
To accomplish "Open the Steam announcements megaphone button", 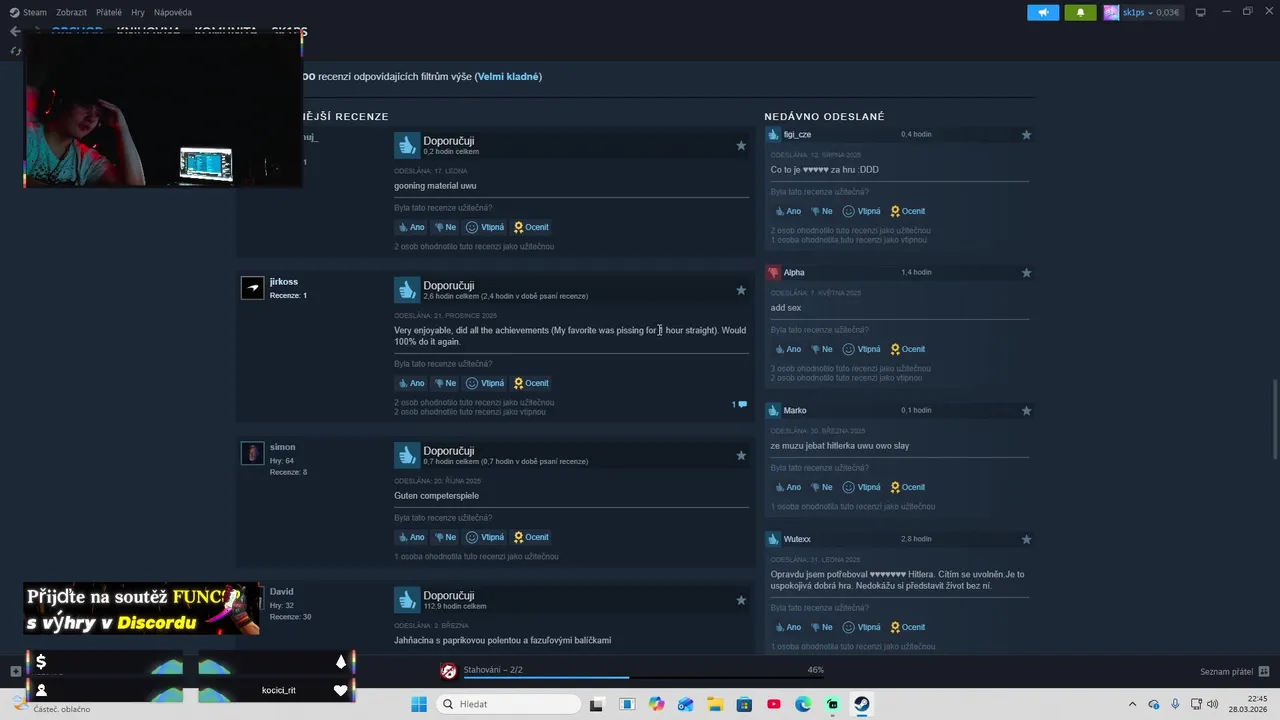I will coord(1043,13).
